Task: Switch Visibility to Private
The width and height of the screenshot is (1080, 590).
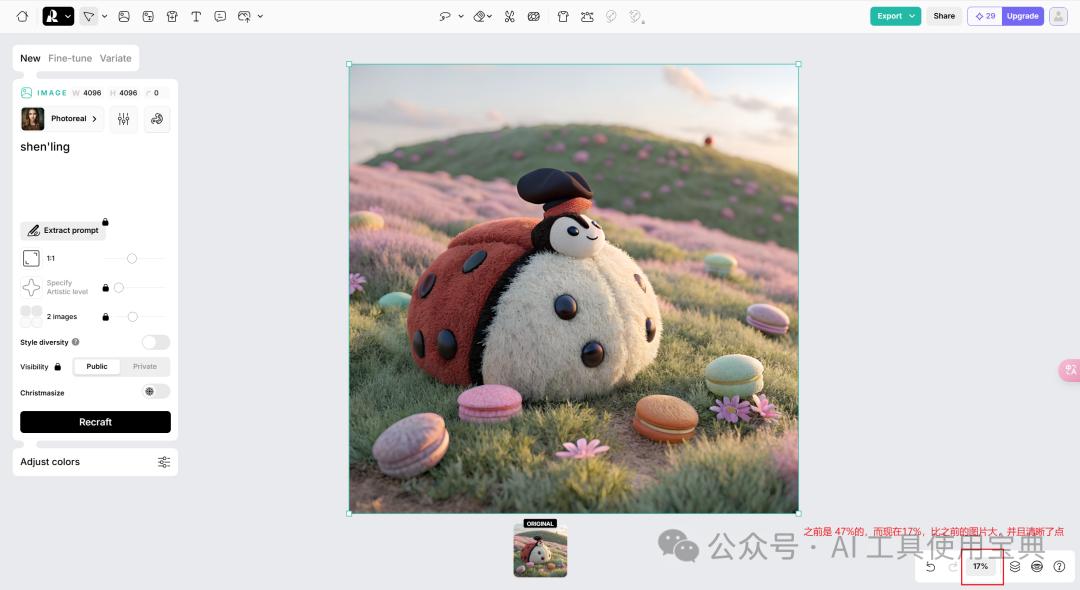Action: click(144, 366)
